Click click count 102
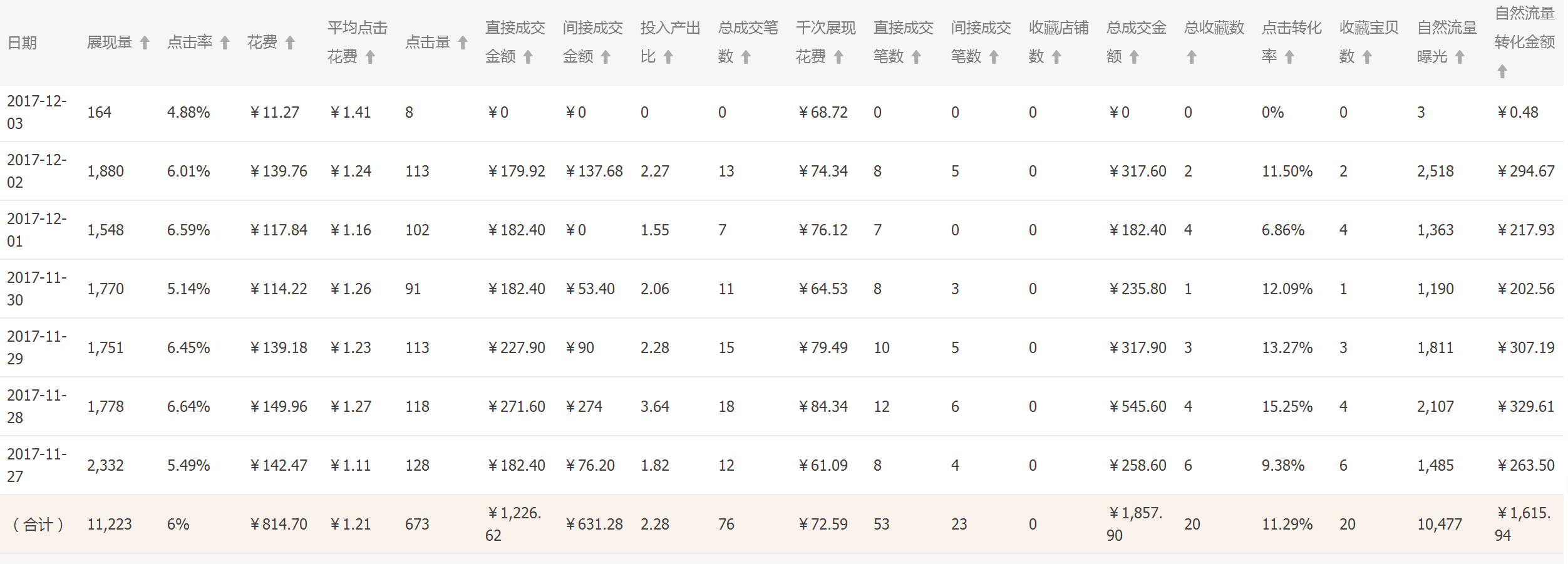The image size is (1568, 564). [417, 230]
